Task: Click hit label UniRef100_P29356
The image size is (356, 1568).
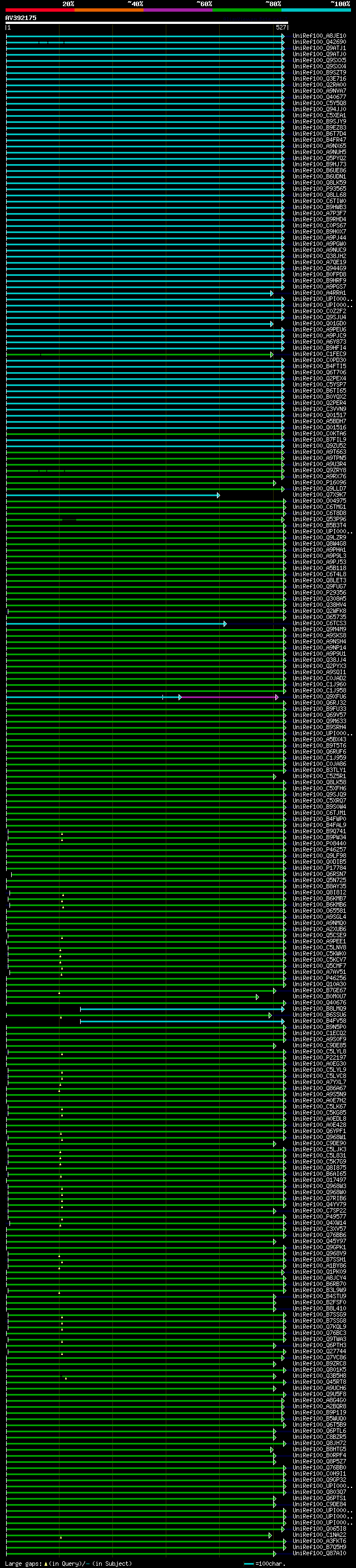Action: [x=319, y=593]
